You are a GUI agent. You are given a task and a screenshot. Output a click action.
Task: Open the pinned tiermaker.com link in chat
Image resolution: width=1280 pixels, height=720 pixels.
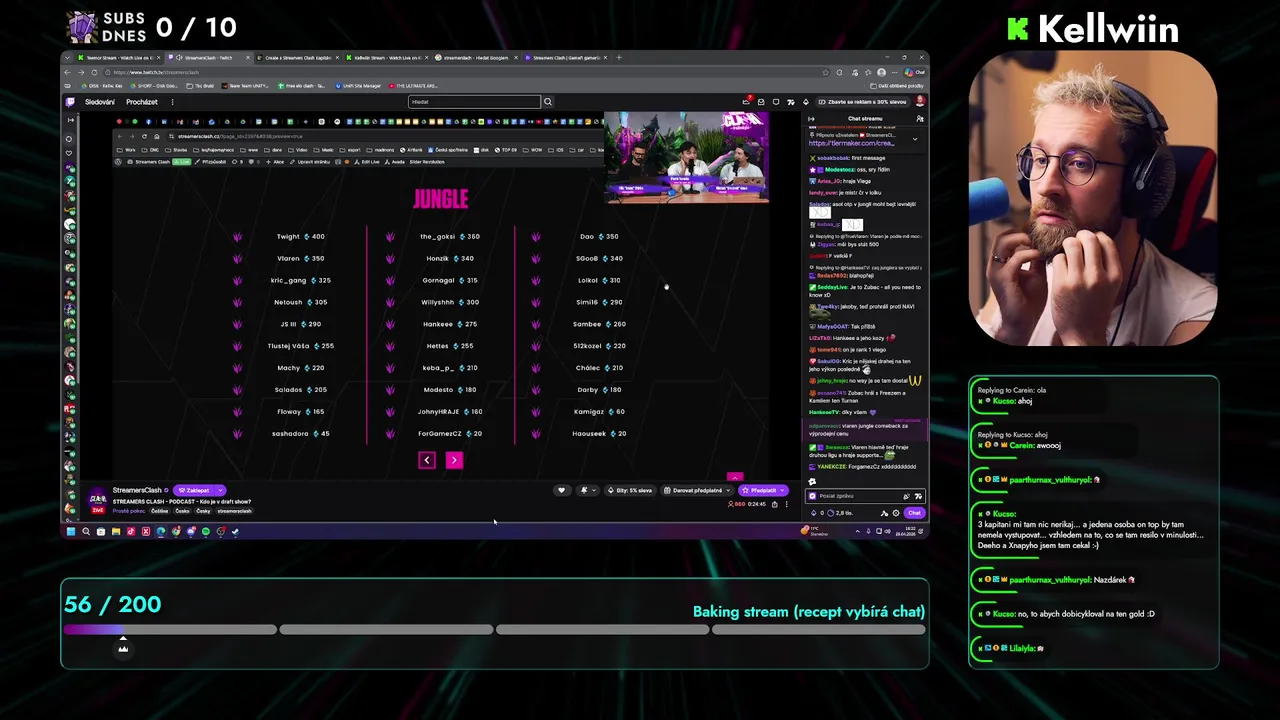(850, 143)
